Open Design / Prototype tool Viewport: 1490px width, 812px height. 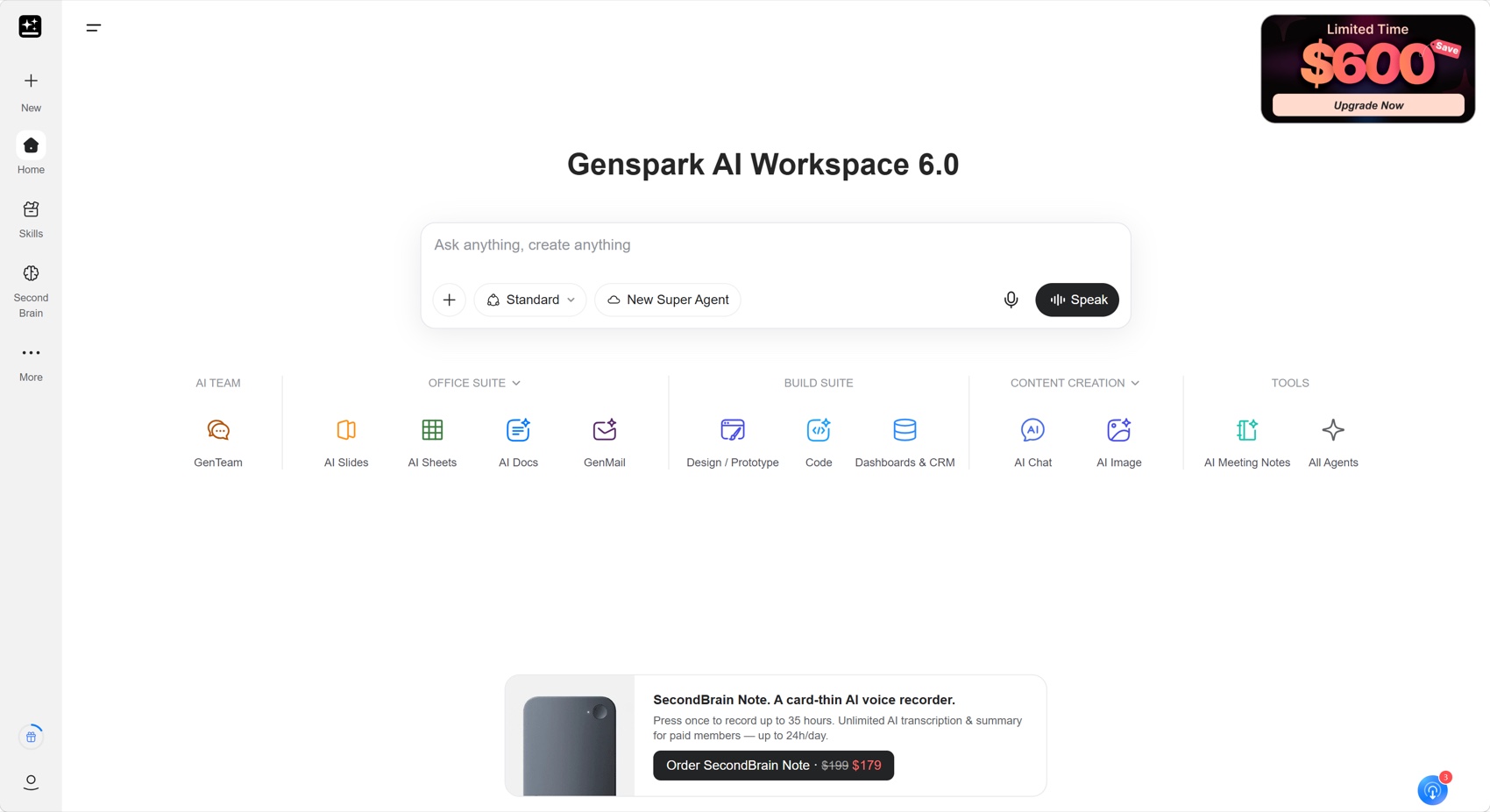(x=733, y=443)
